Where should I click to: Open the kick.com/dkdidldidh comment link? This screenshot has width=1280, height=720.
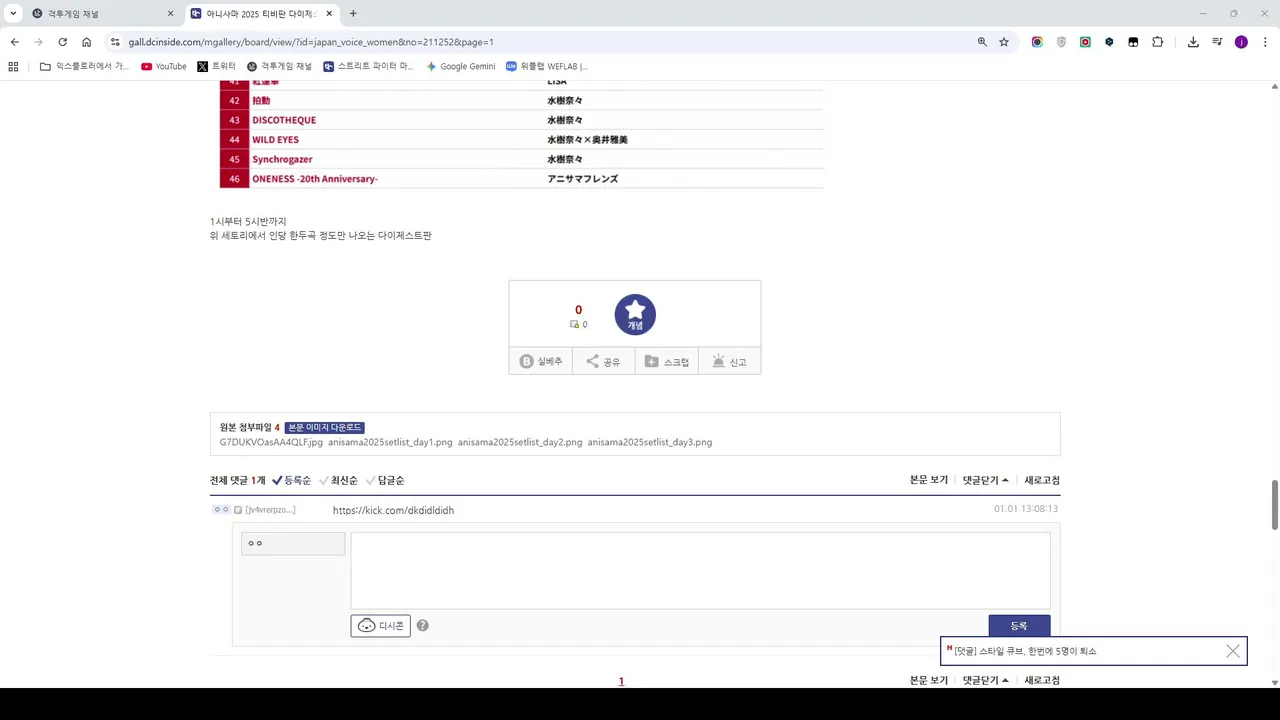pos(393,510)
